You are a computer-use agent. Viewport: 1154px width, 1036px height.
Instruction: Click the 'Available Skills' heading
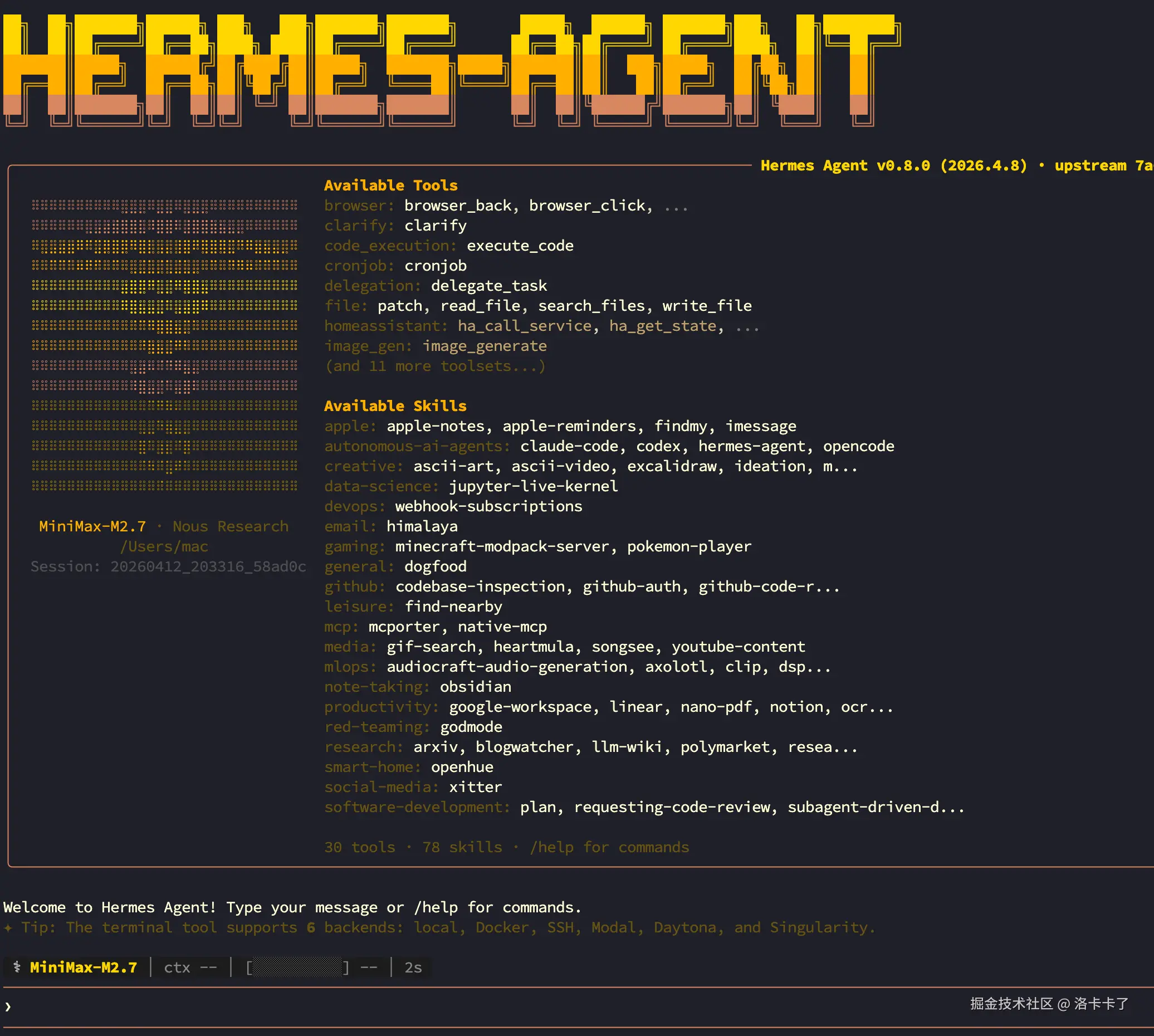click(x=395, y=406)
